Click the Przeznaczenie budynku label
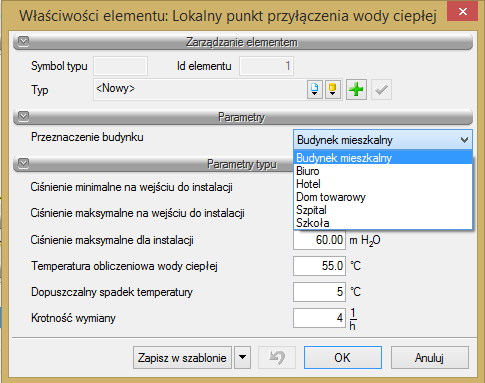The height and width of the screenshot is (383, 485). tap(87, 137)
